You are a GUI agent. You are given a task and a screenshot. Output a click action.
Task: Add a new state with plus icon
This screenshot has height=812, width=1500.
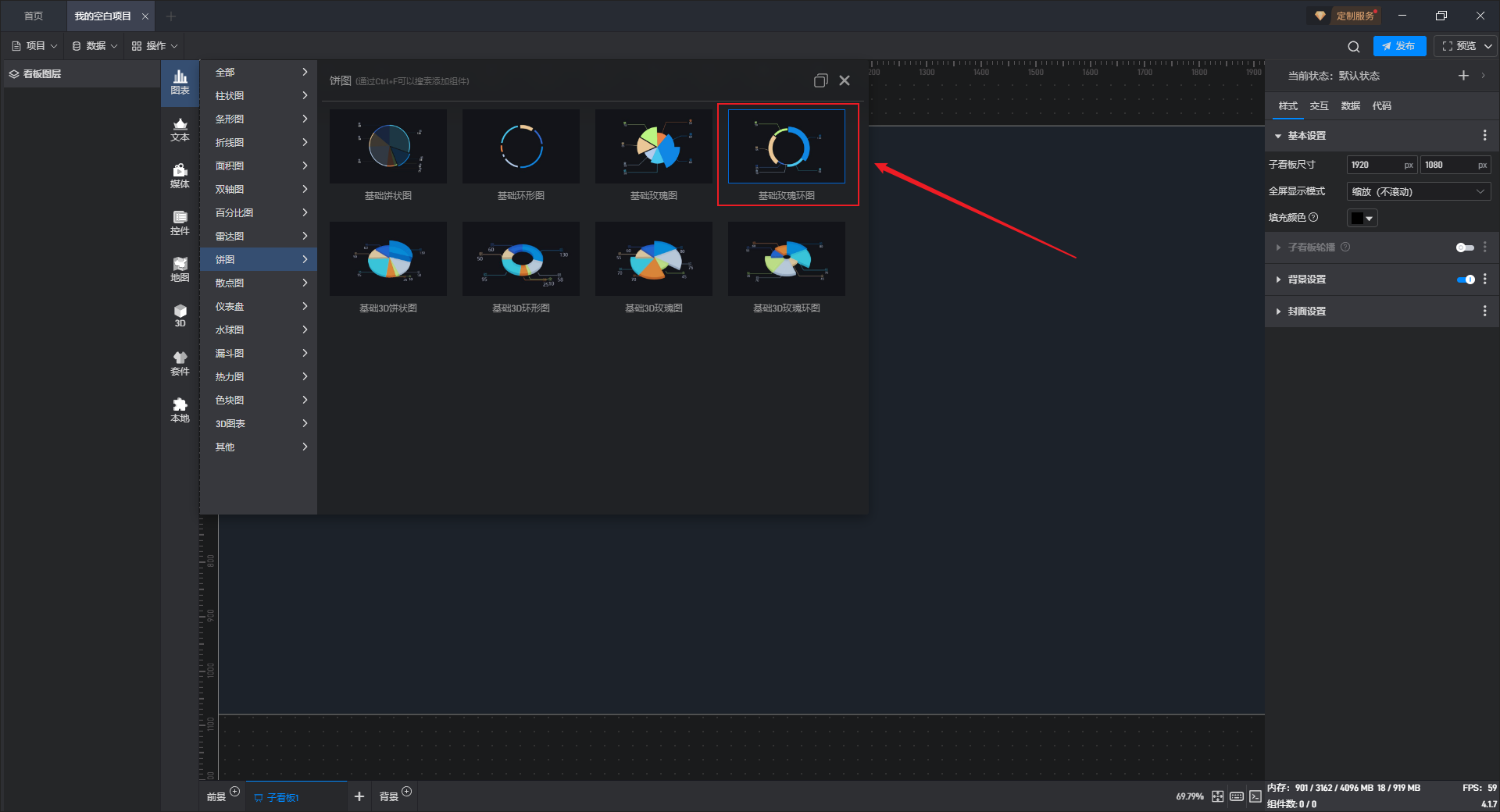[x=1463, y=76]
